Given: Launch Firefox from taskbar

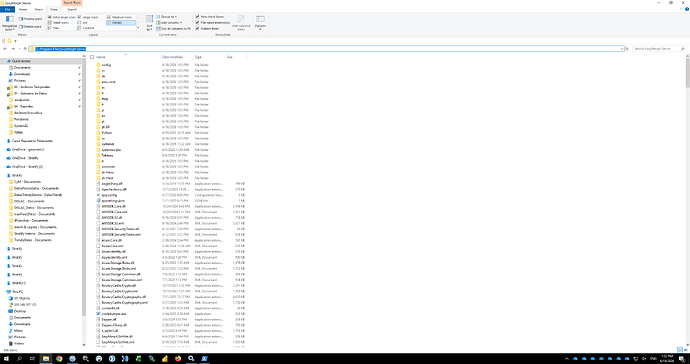Looking at the screenshot, I should tap(178, 359).
